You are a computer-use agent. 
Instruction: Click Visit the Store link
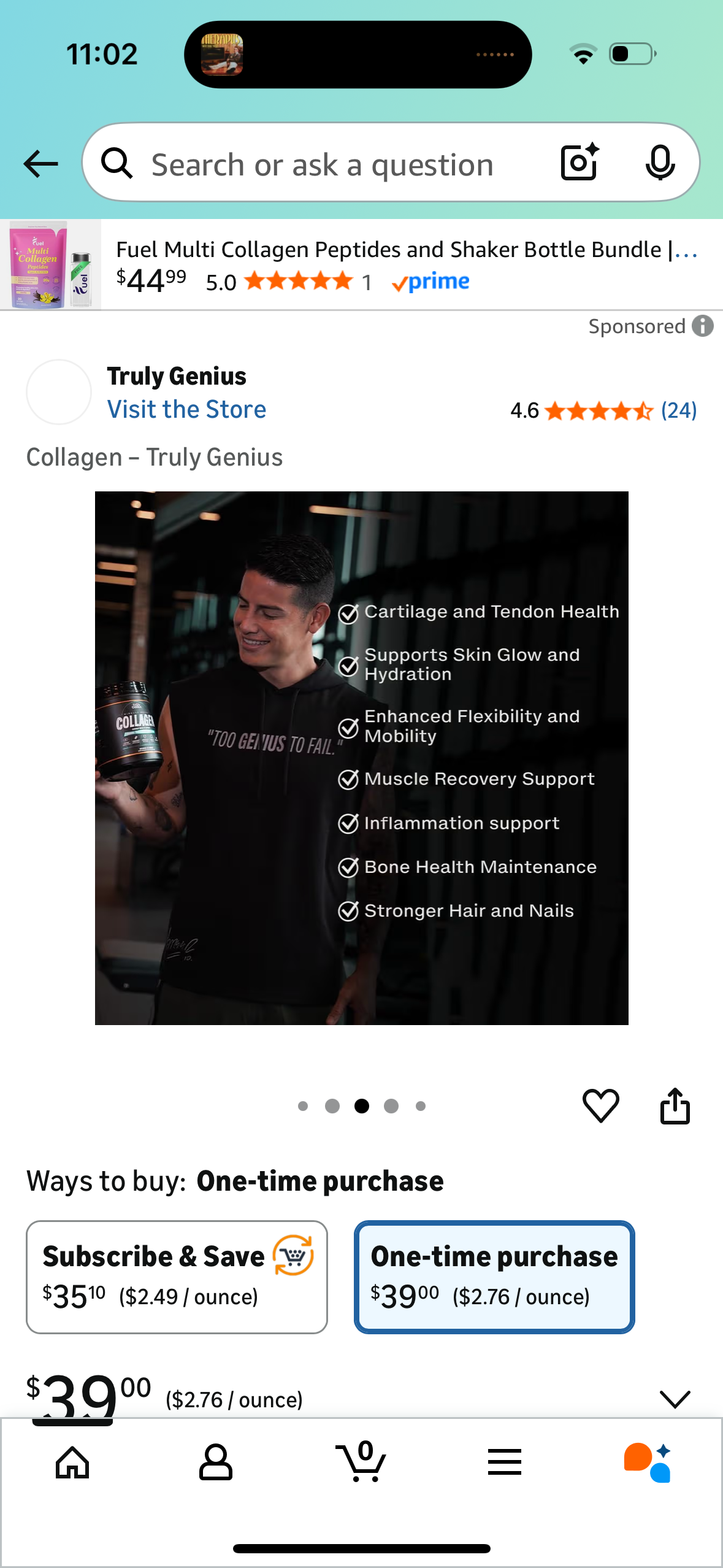(x=186, y=409)
